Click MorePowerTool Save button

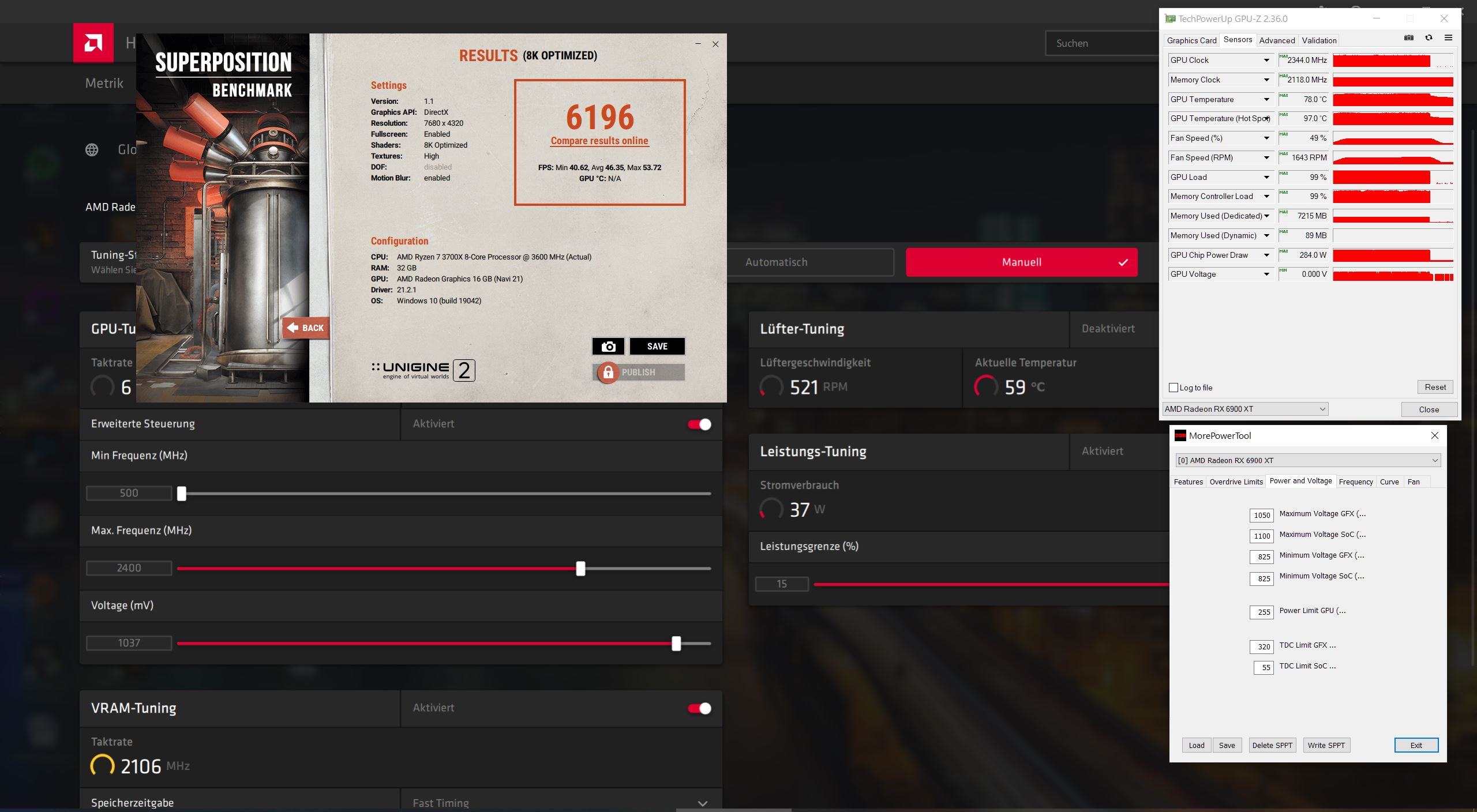coord(1227,745)
